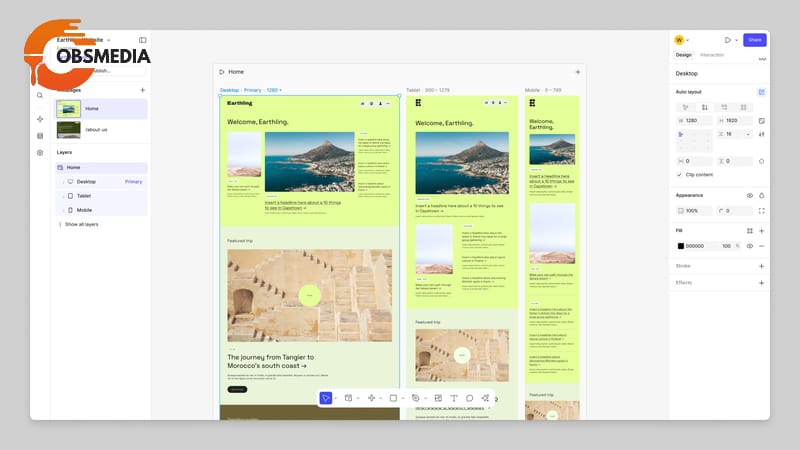Click the Share button

pos(755,40)
